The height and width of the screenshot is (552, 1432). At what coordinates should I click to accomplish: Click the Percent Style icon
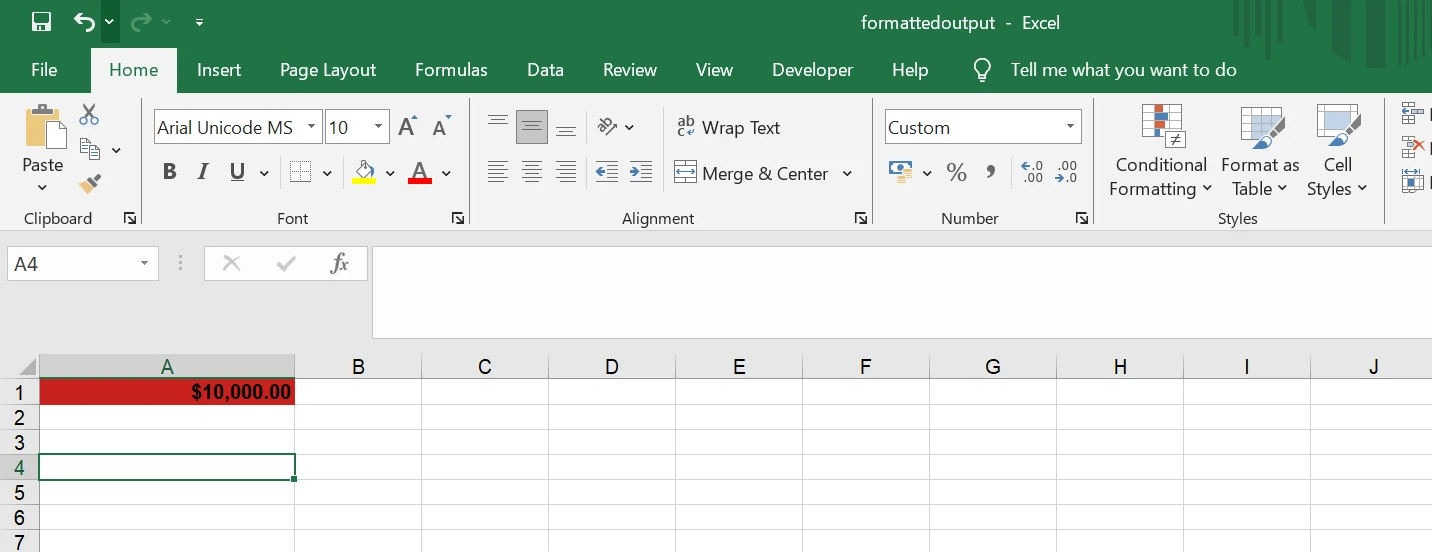[956, 173]
